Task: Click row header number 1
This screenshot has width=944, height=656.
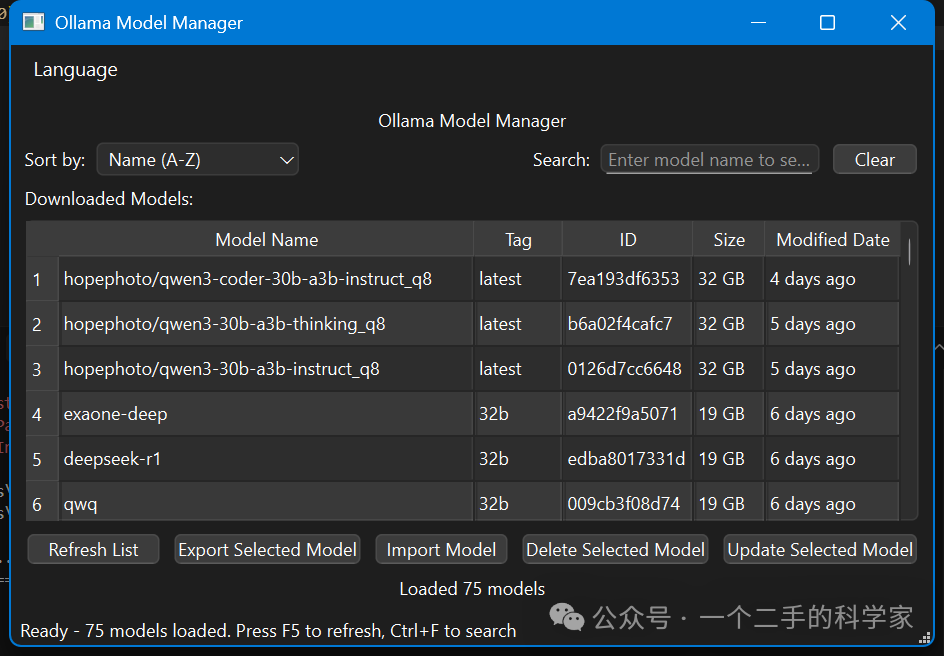Action: pos(42,279)
